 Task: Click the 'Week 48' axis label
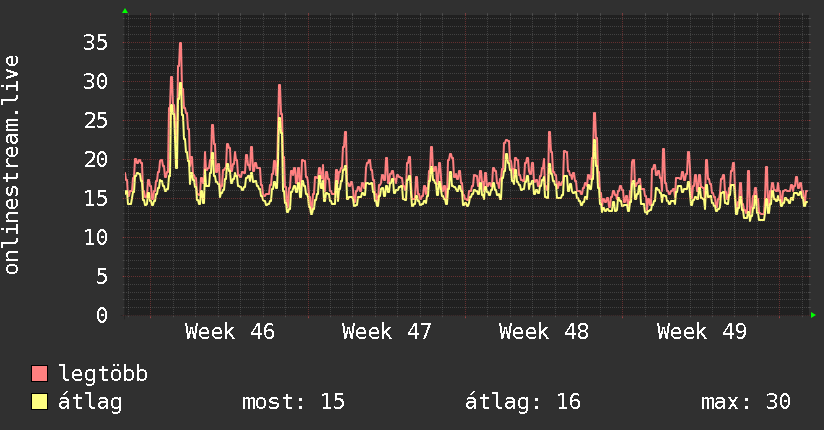(x=544, y=332)
